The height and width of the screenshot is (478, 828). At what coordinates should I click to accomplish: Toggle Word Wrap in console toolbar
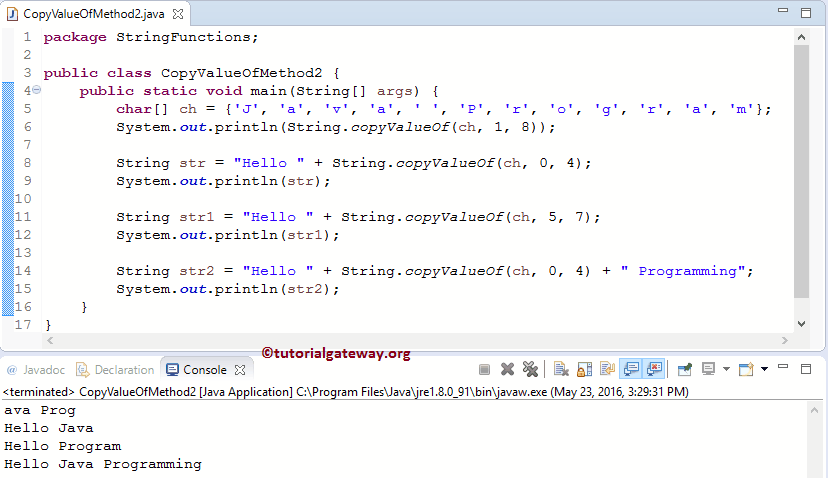[607, 369]
